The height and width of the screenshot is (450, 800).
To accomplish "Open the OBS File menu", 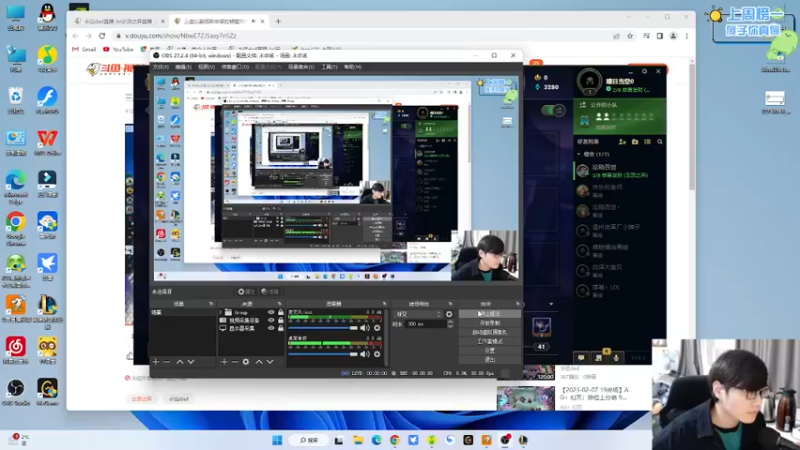I will click(x=161, y=67).
